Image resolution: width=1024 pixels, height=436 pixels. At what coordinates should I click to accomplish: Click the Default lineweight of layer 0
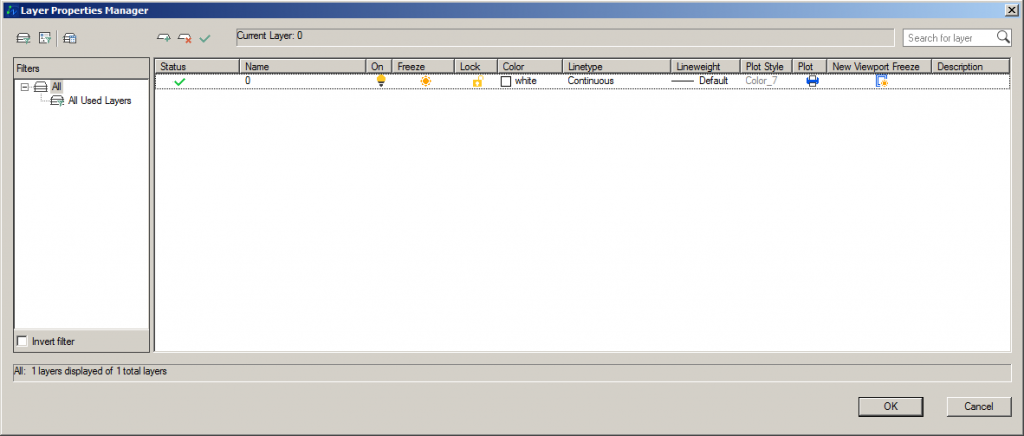pos(700,82)
